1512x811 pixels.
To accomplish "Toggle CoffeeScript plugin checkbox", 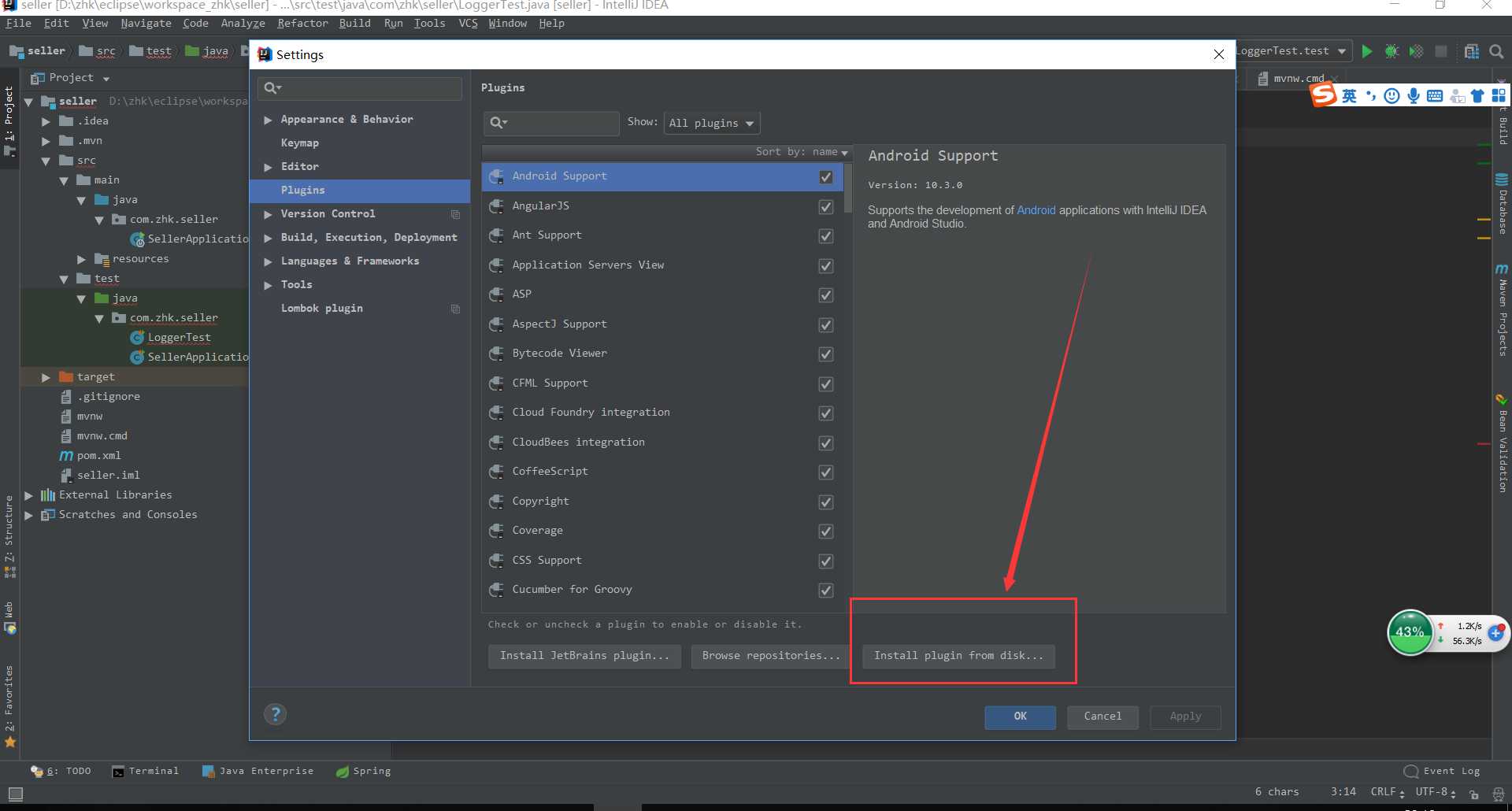I will tap(825, 472).
